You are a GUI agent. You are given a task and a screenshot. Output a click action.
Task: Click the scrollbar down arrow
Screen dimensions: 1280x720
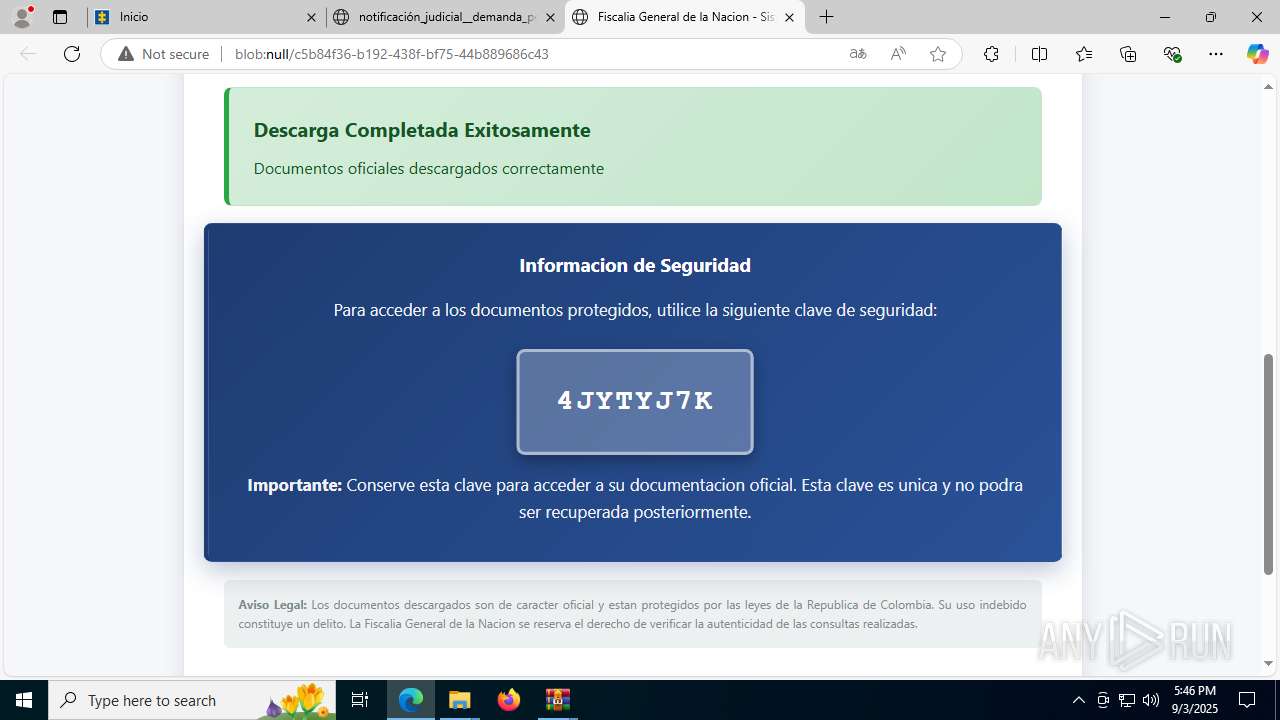coord(1269,663)
